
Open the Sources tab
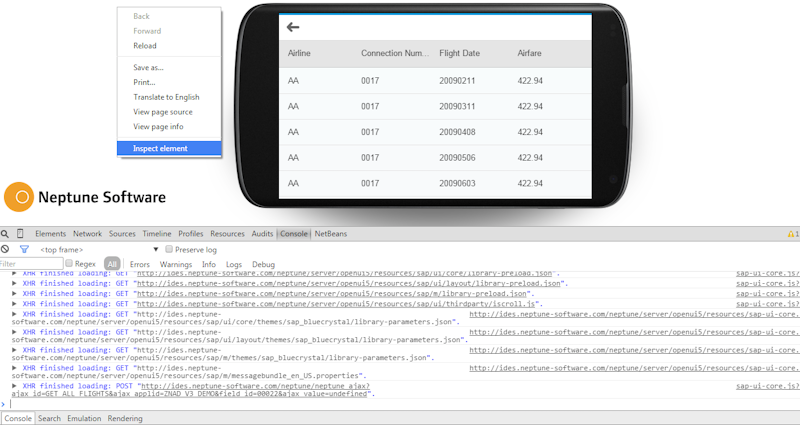(122, 234)
